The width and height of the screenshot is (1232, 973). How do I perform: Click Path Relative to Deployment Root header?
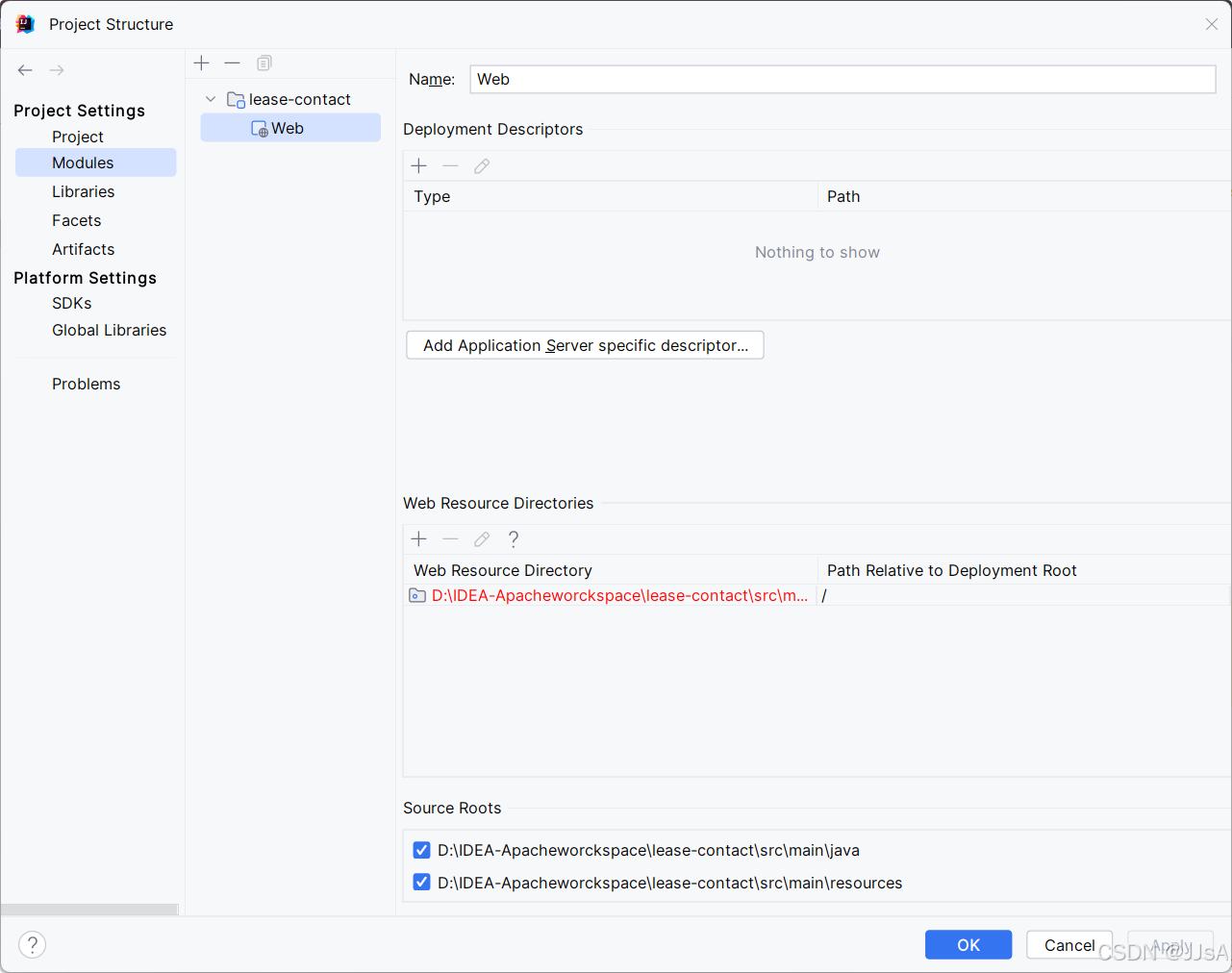point(1024,570)
